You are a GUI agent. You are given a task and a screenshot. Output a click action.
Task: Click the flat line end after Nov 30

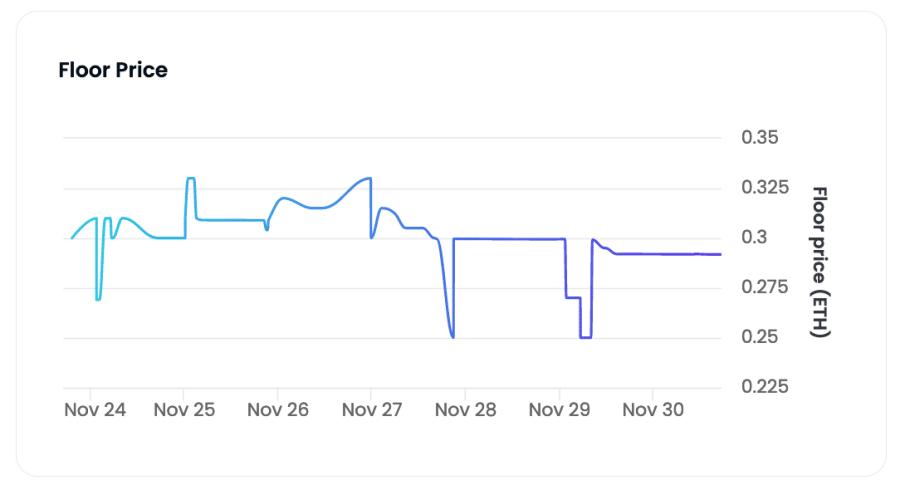pos(720,254)
